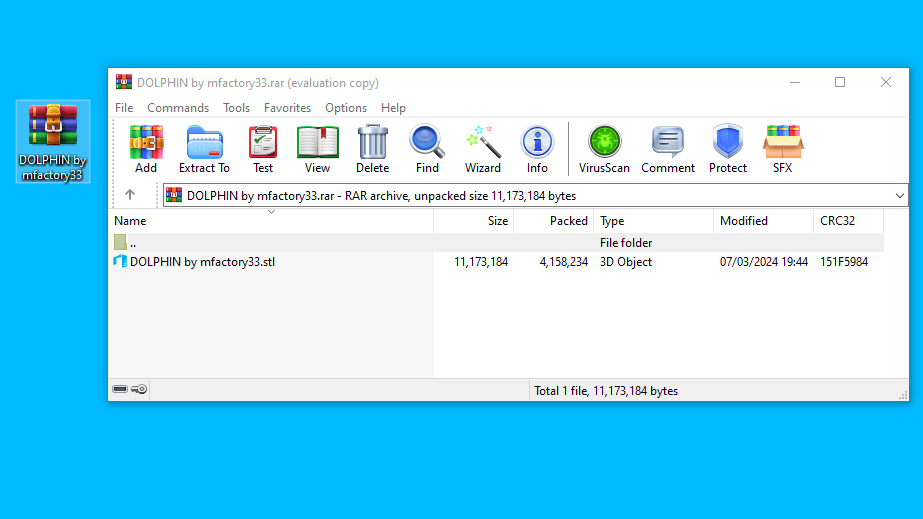
Task: Click the window resize grip corner
Action: click(903, 395)
